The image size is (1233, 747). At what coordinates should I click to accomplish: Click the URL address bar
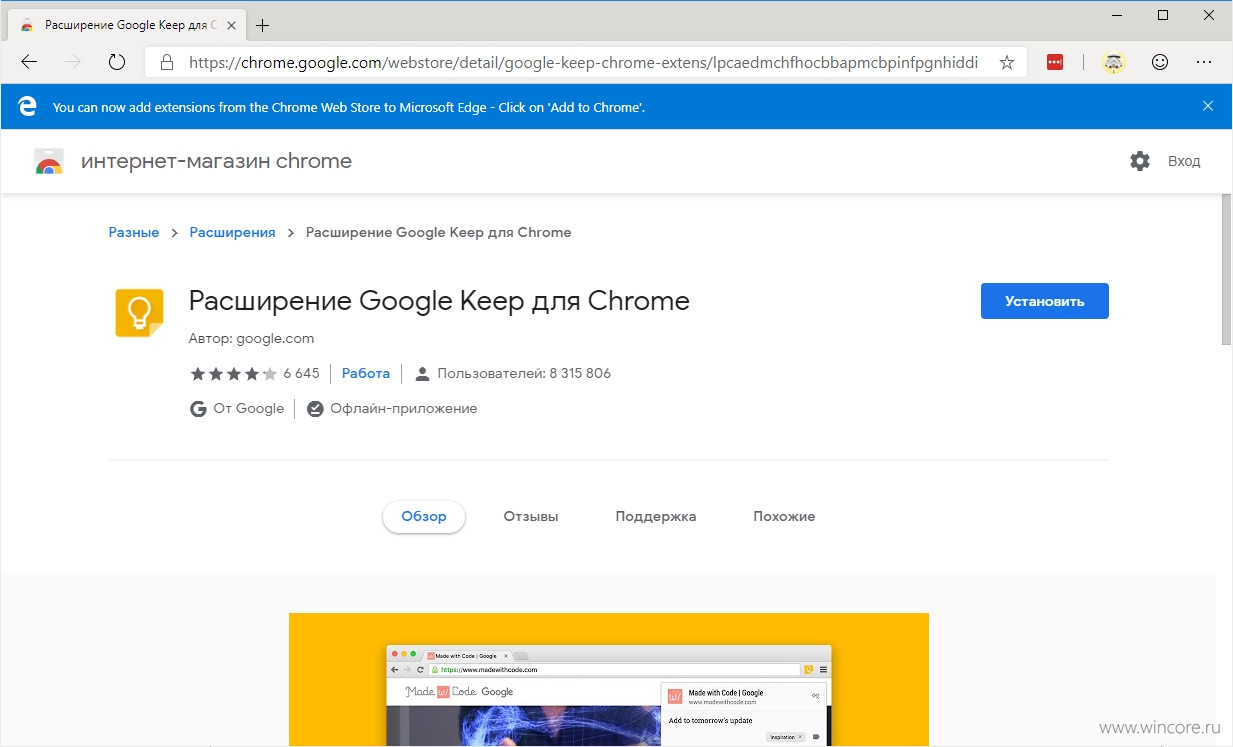point(585,62)
